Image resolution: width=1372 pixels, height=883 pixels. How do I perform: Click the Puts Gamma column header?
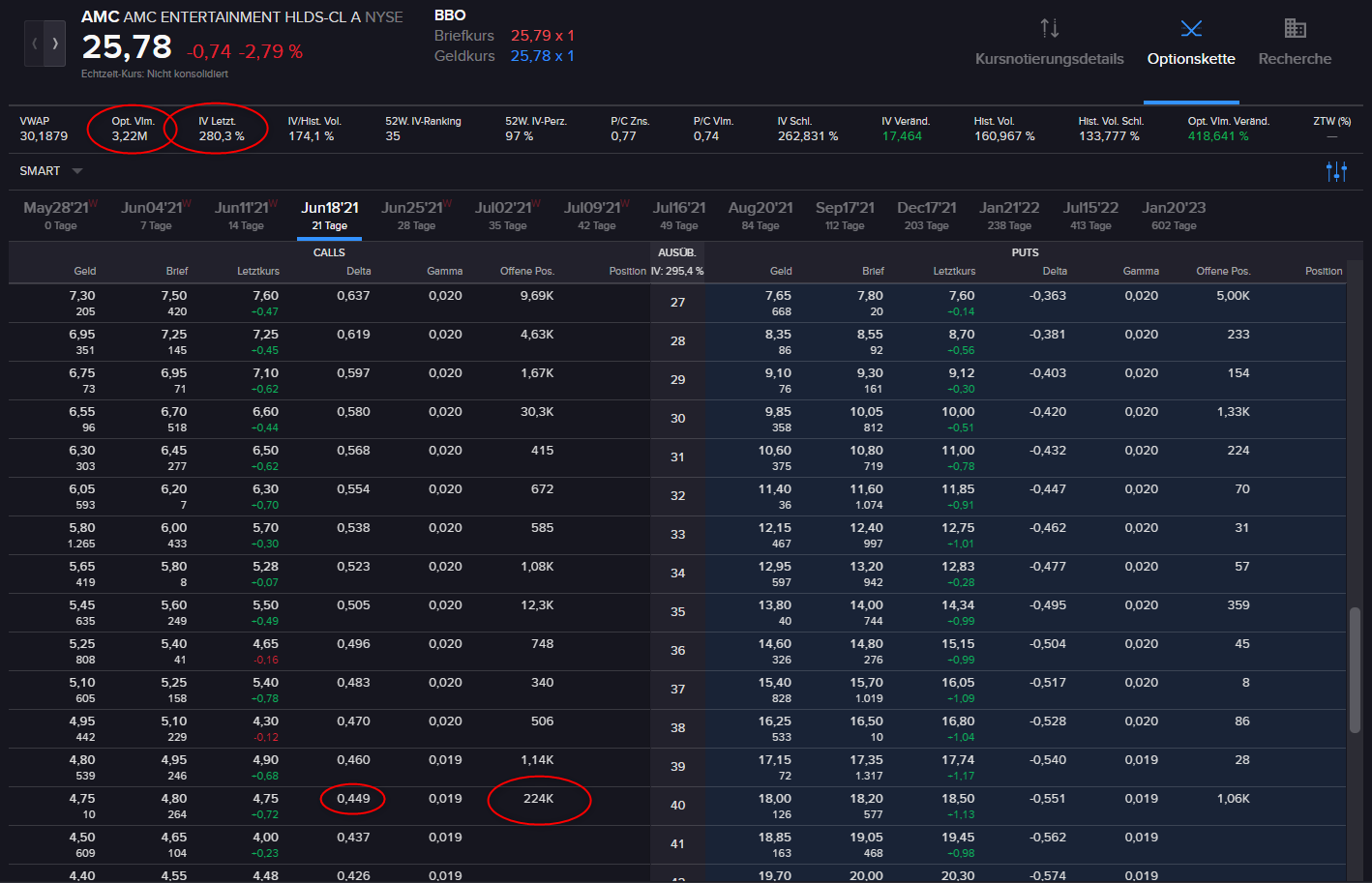click(x=1141, y=271)
